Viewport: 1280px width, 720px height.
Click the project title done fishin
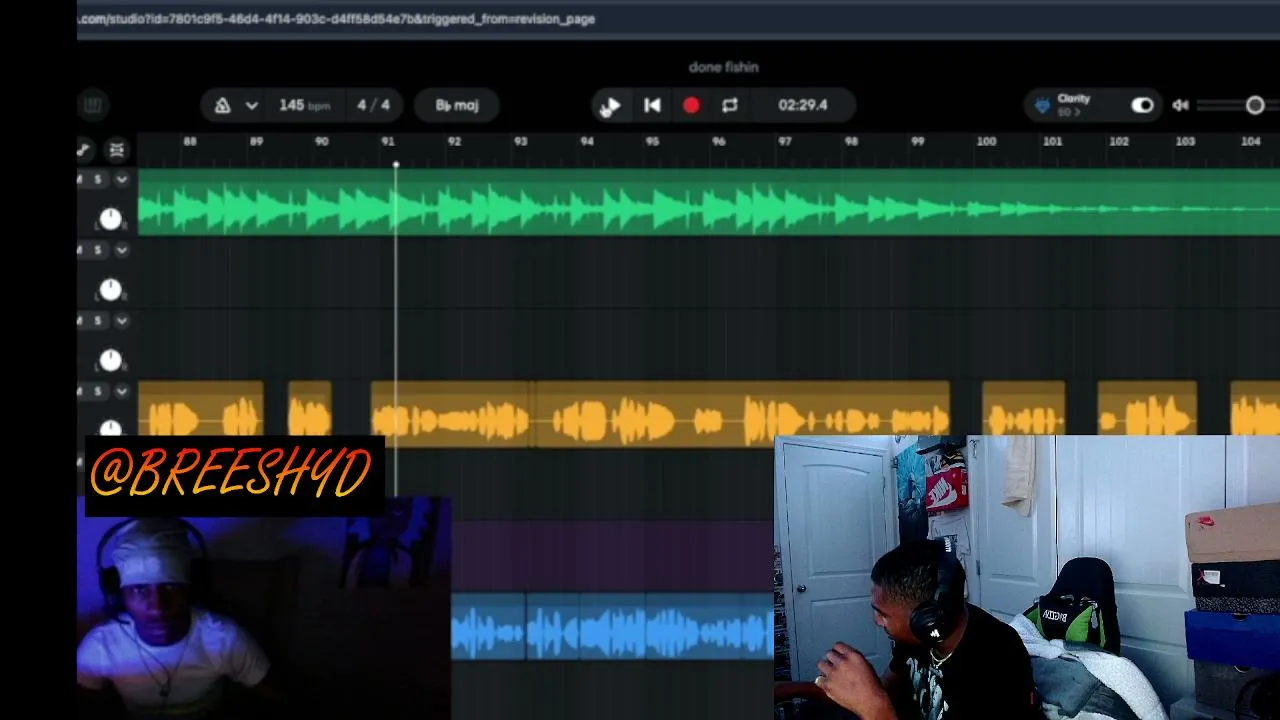pyautogui.click(x=723, y=67)
